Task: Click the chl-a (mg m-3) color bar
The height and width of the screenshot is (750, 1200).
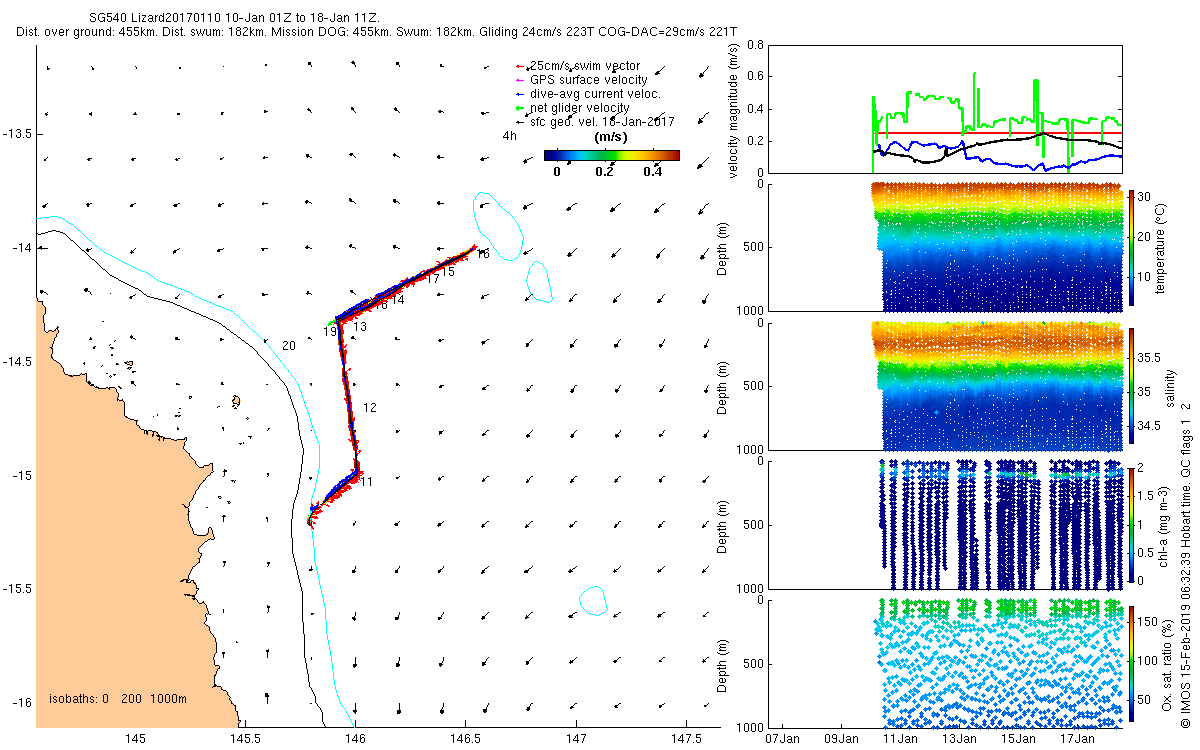Action: pos(1132,523)
